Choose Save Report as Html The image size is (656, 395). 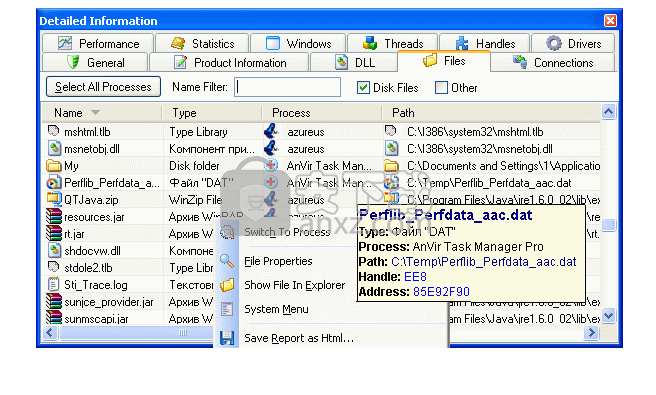(299, 338)
